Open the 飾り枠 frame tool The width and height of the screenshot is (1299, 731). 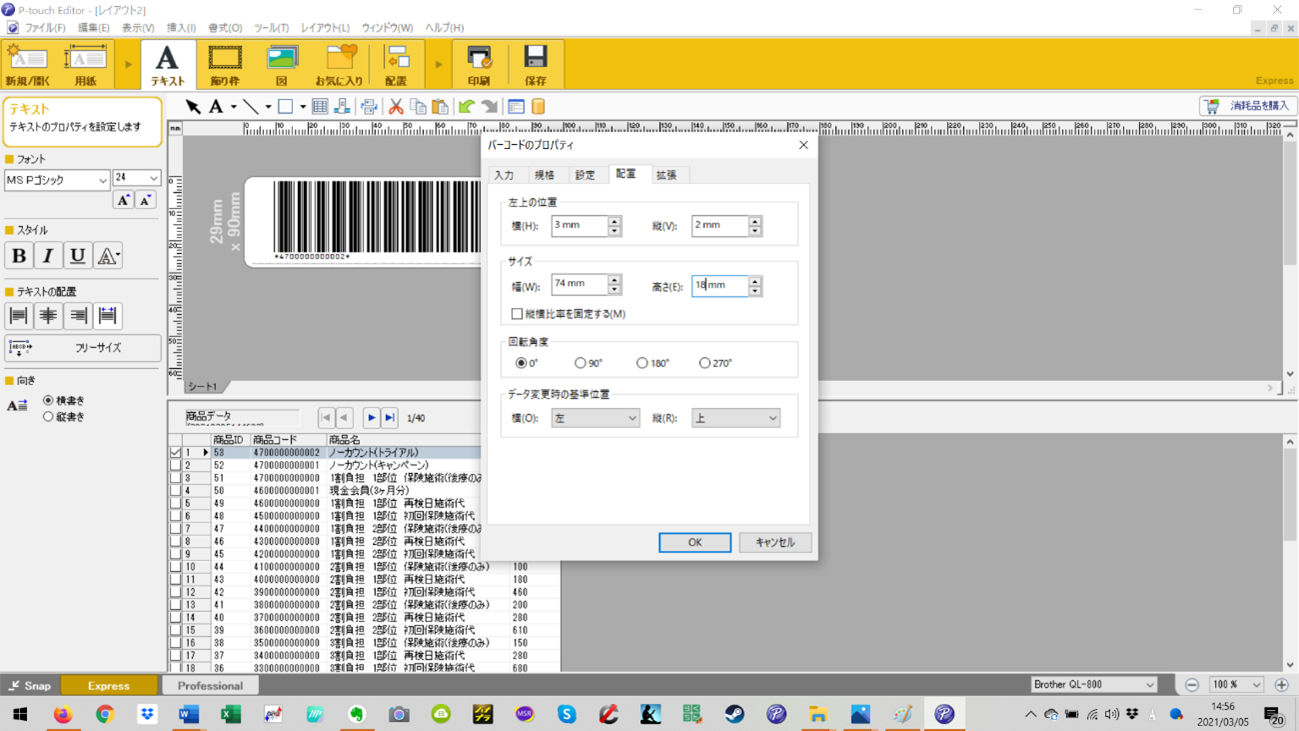(x=225, y=64)
